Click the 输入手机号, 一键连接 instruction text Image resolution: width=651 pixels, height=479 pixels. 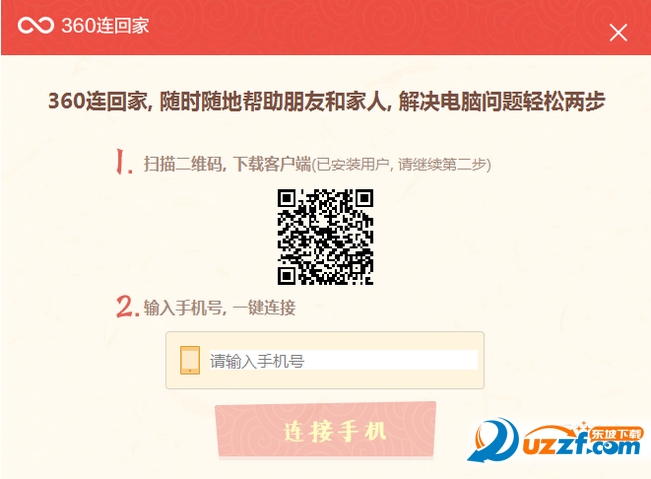pos(220,308)
